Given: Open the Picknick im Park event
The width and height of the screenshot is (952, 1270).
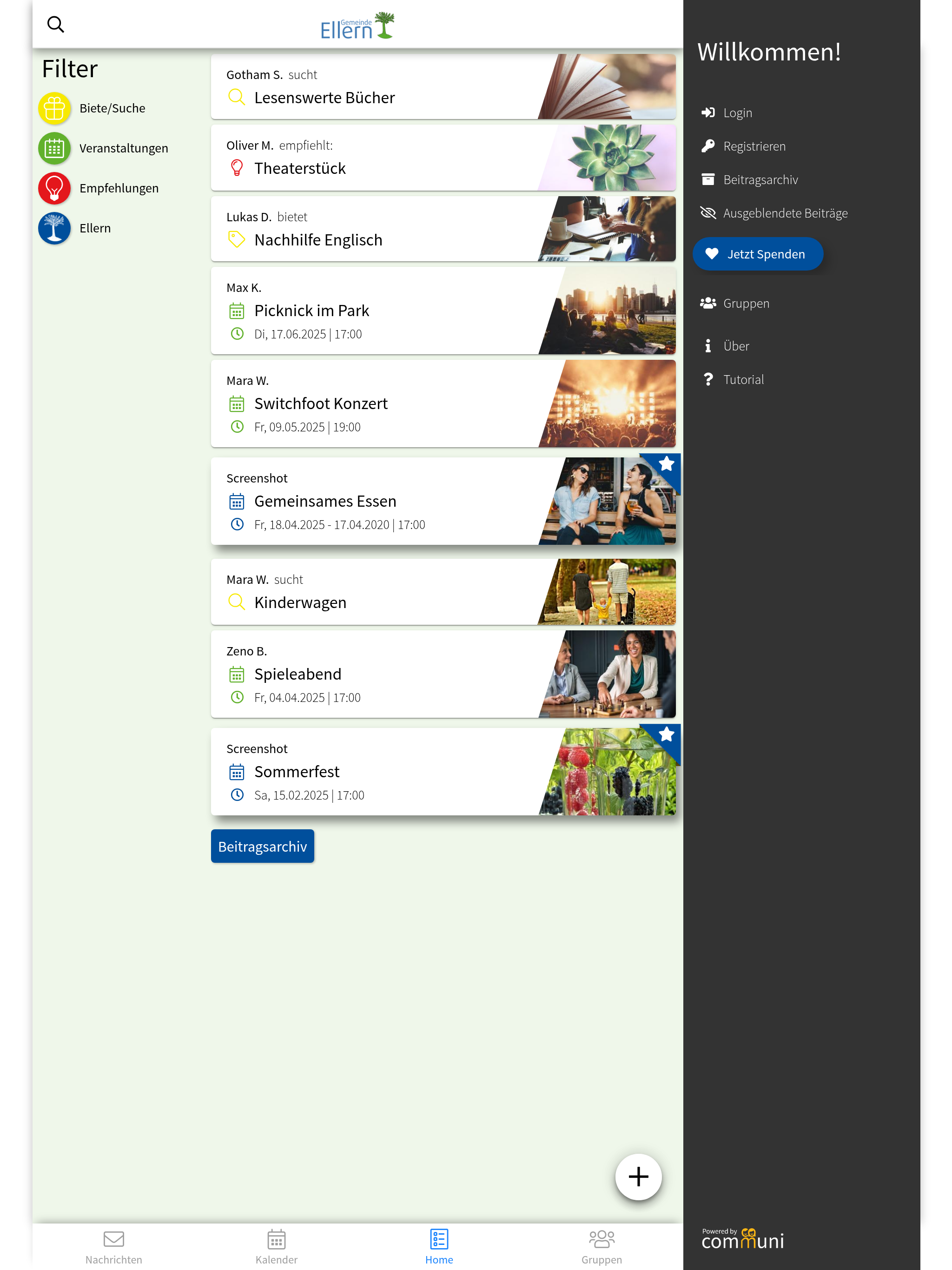Looking at the screenshot, I should click(443, 311).
